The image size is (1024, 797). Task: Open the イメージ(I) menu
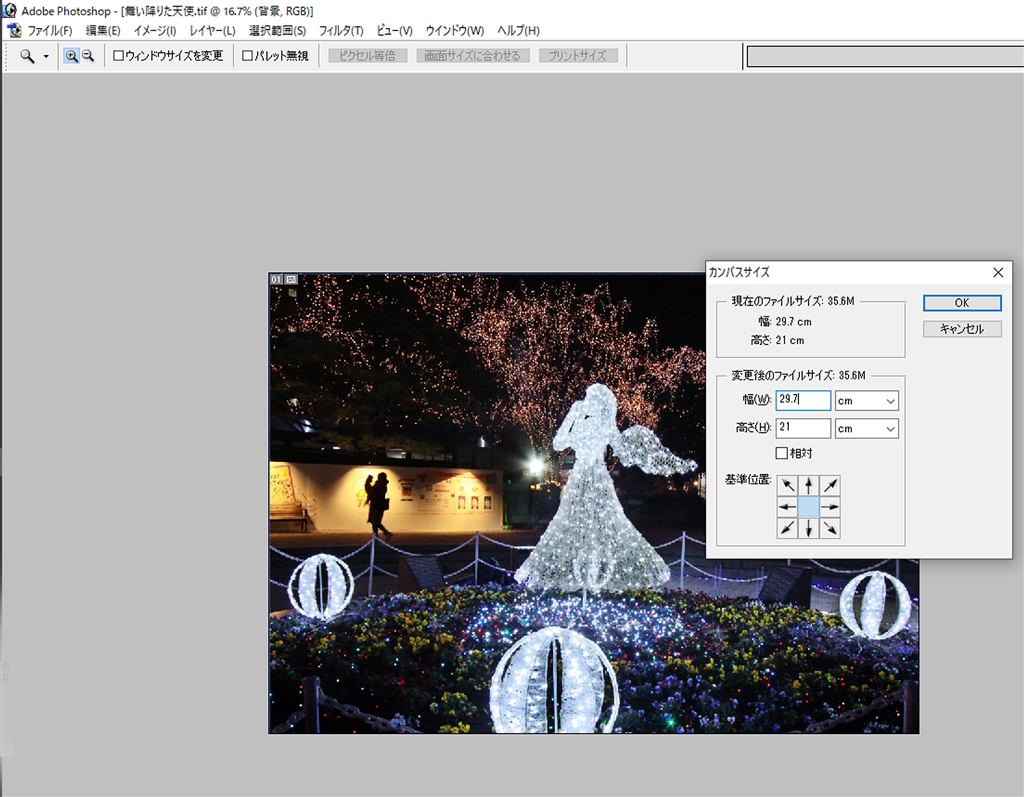[155, 31]
